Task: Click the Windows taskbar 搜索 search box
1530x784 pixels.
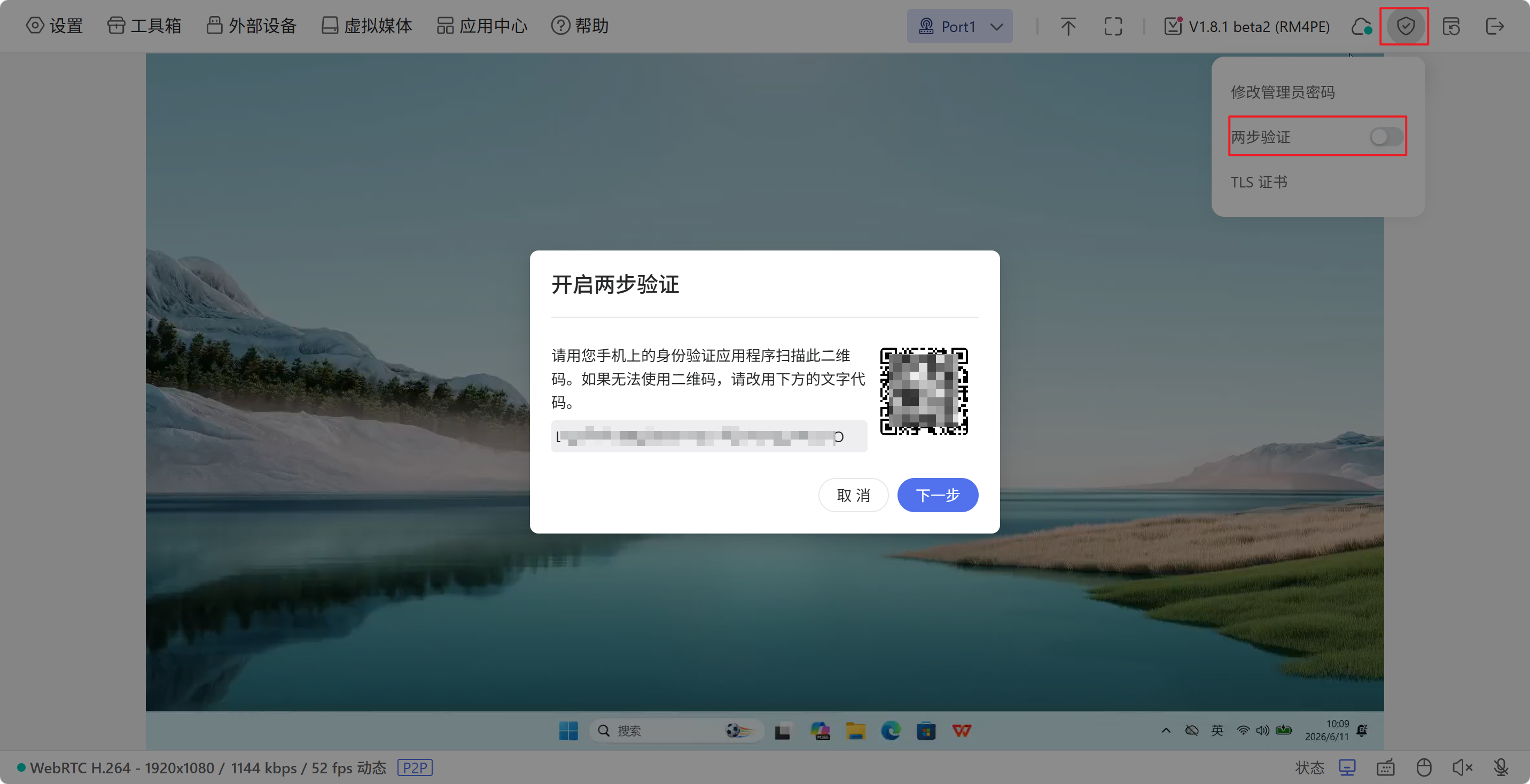Action: click(x=676, y=731)
